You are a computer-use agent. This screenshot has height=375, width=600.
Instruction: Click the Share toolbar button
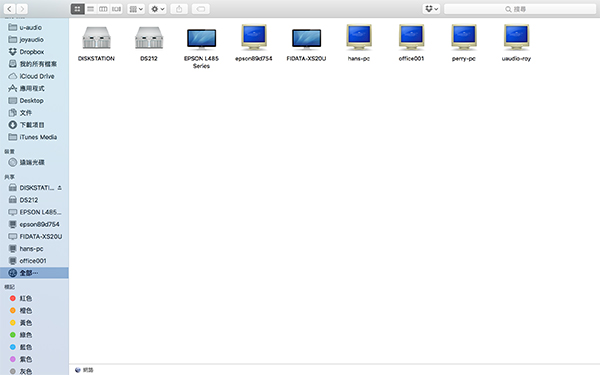coord(179,9)
